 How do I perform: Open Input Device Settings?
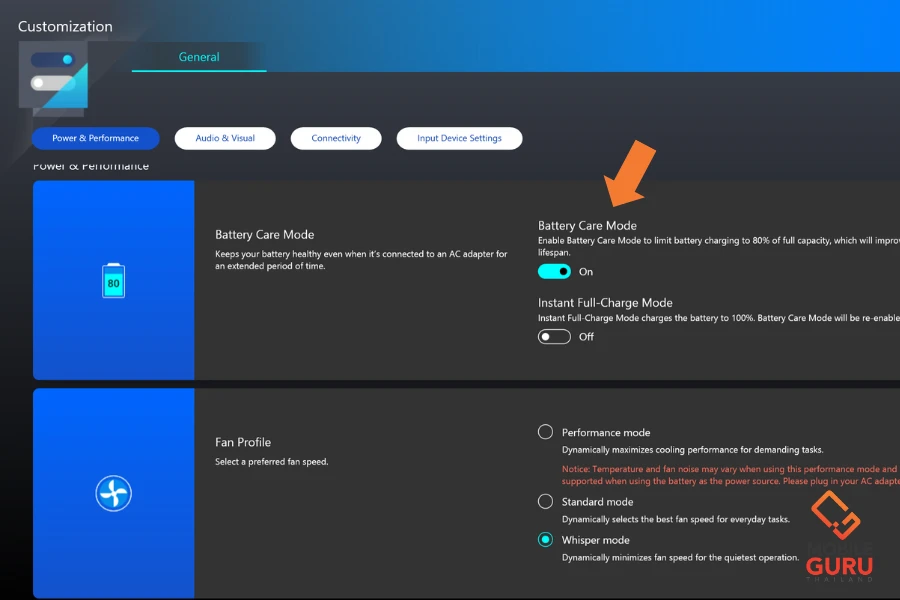point(459,138)
